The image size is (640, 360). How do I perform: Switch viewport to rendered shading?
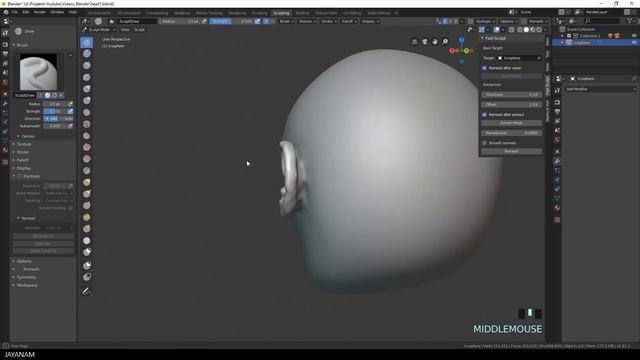point(539,30)
